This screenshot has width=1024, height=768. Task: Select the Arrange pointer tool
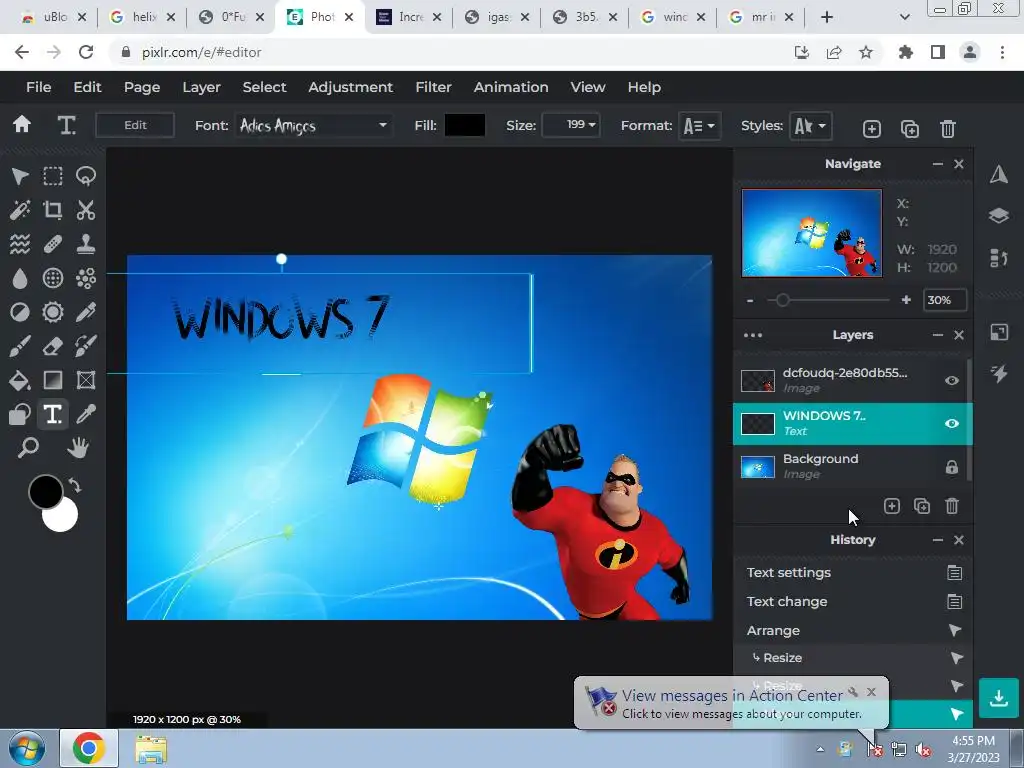point(20,176)
